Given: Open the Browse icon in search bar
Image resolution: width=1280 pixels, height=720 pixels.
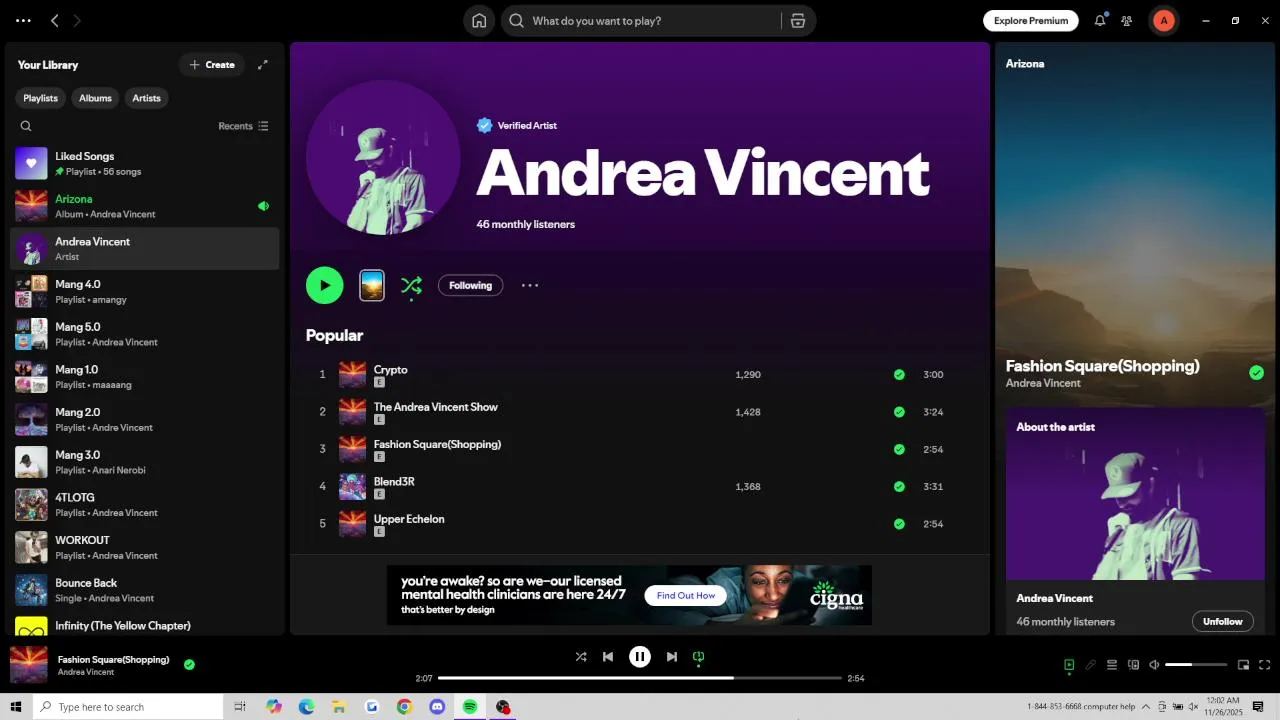Looking at the screenshot, I should (x=798, y=21).
